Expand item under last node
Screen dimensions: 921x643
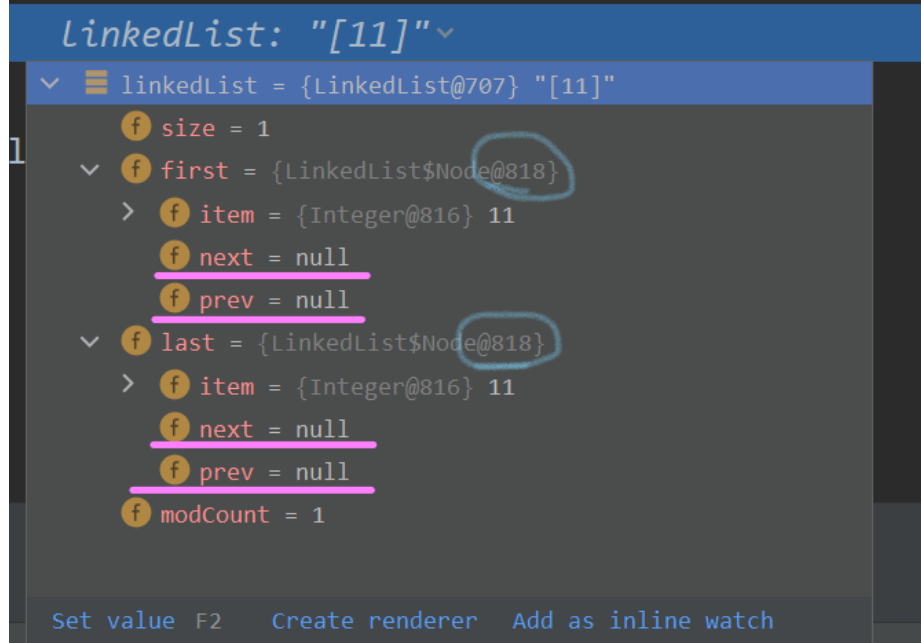point(127,385)
